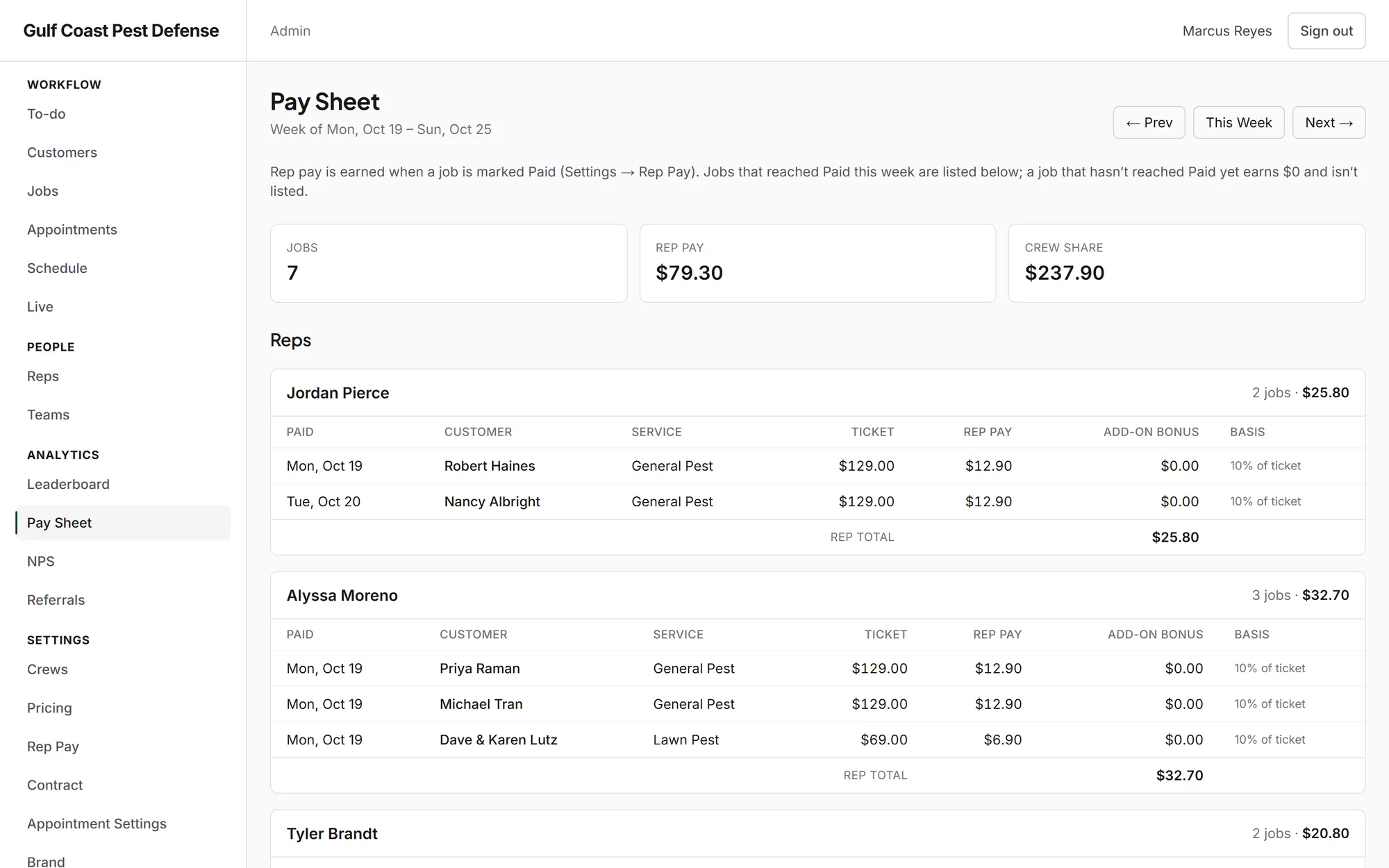The width and height of the screenshot is (1389, 868).
Task: Select Appointments in the sidebar
Action: (x=72, y=230)
